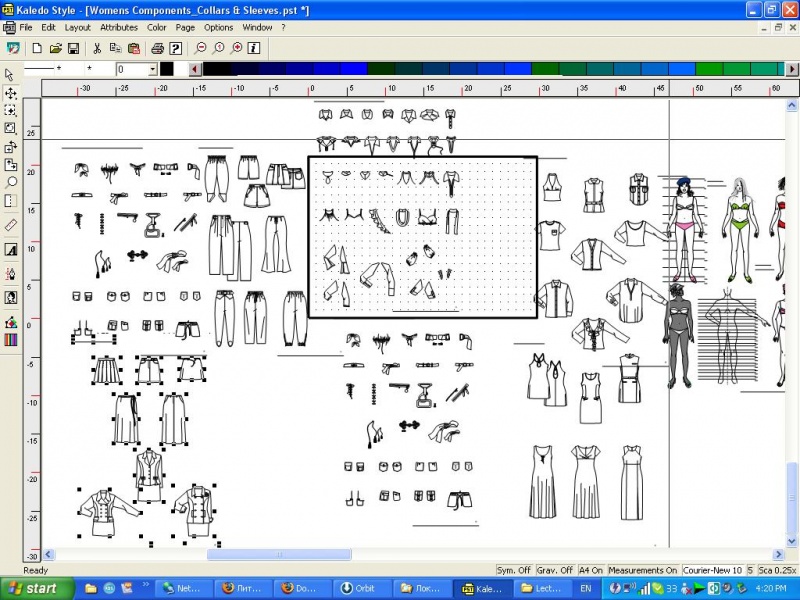Image resolution: width=800 pixels, height=600 pixels.
Task: Click the New document icon
Action: click(37, 48)
